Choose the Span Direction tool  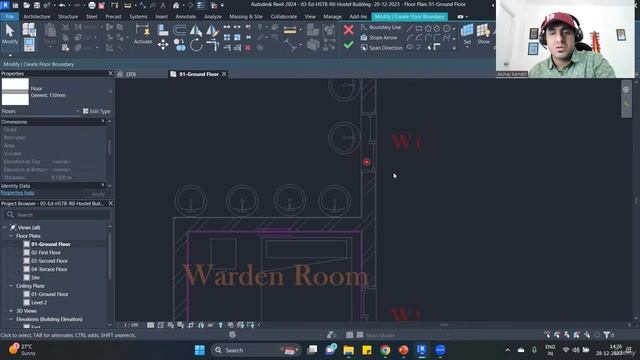tap(381, 48)
